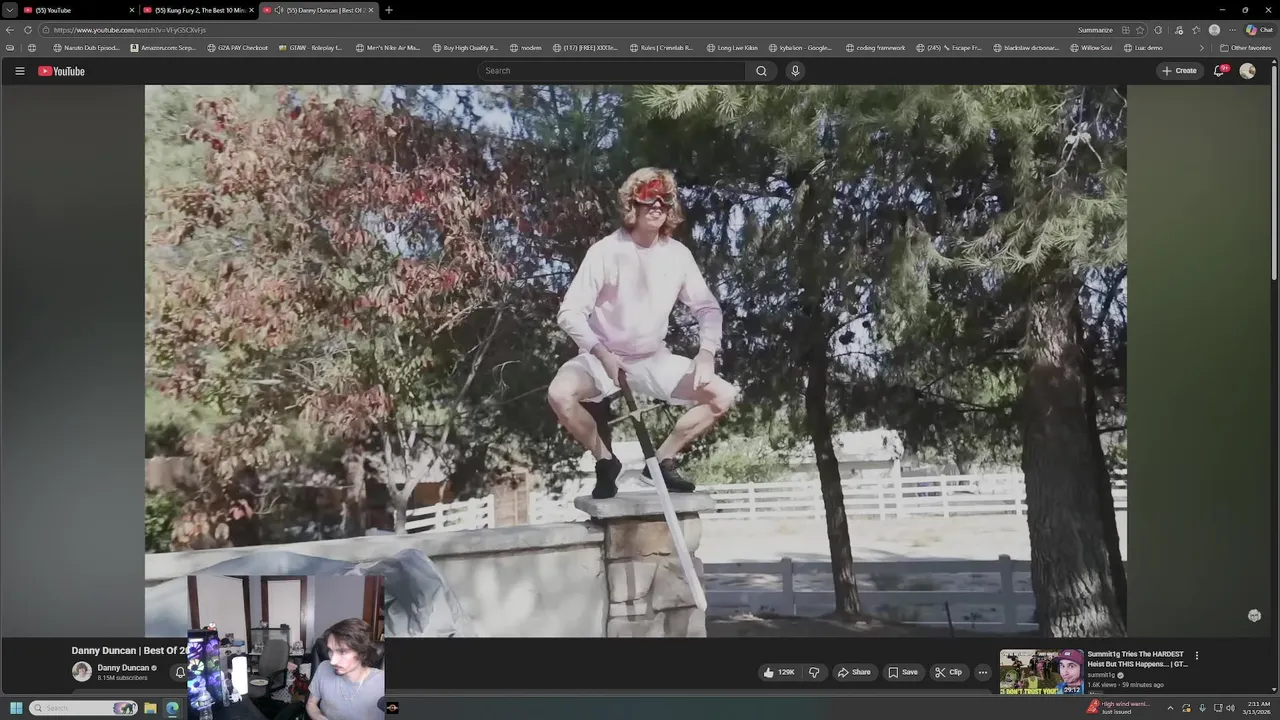This screenshot has width=1280, height=720.
Task: Open the GTAW - Roleplay bookmark
Action: coord(310,47)
